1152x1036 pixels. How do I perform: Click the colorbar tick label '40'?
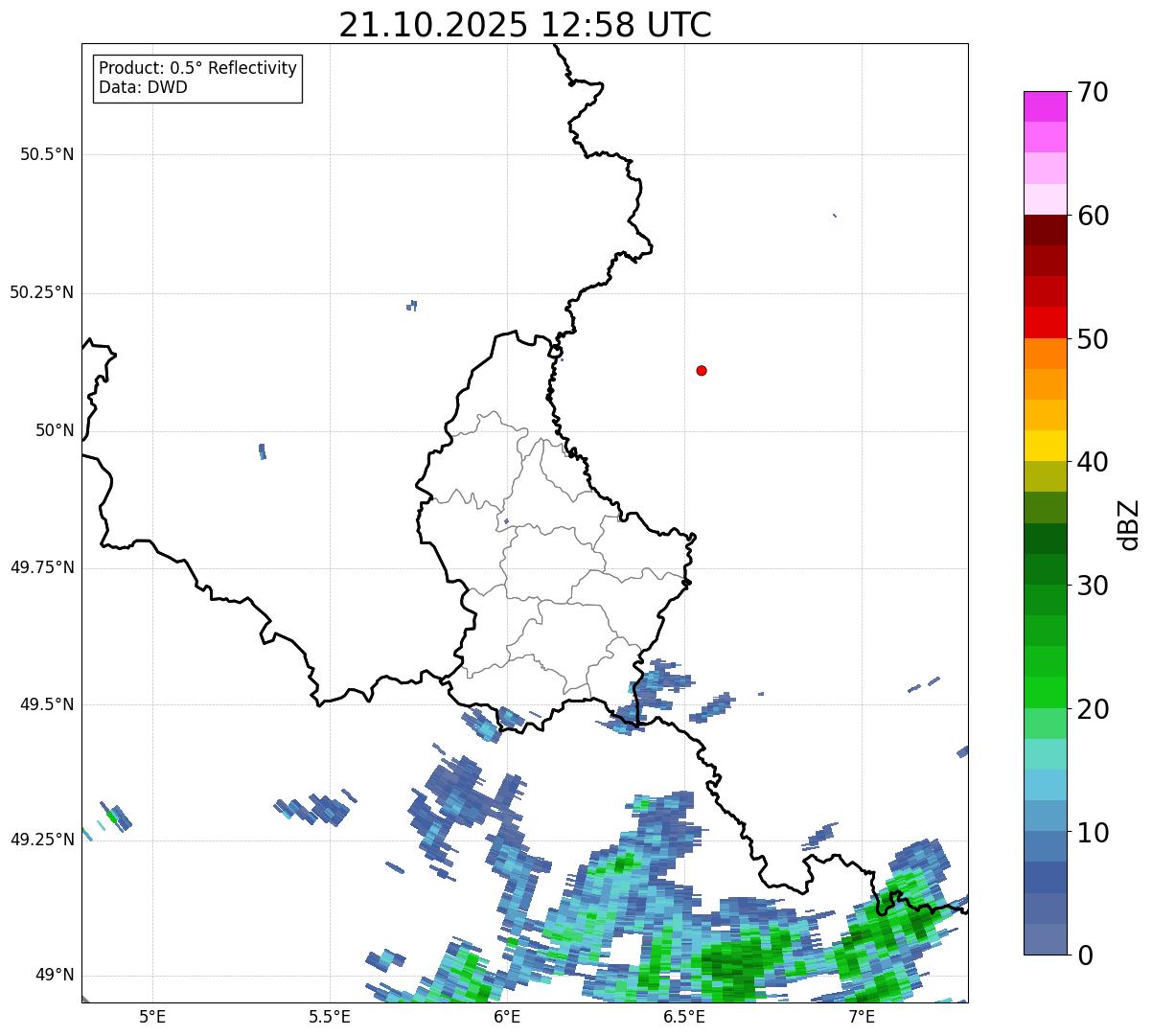click(1093, 462)
